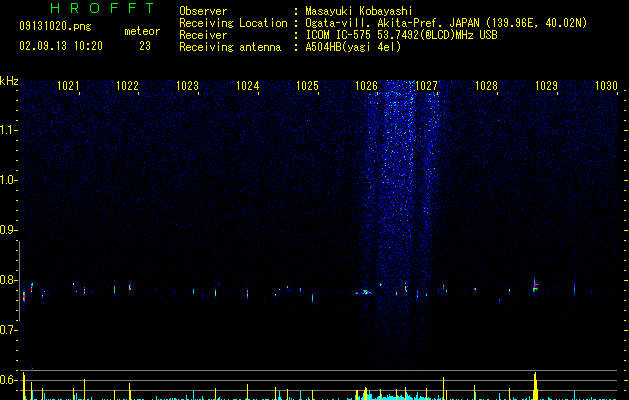Click the 1025 time axis marker
The width and height of the screenshot is (629, 400).
coord(307,86)
